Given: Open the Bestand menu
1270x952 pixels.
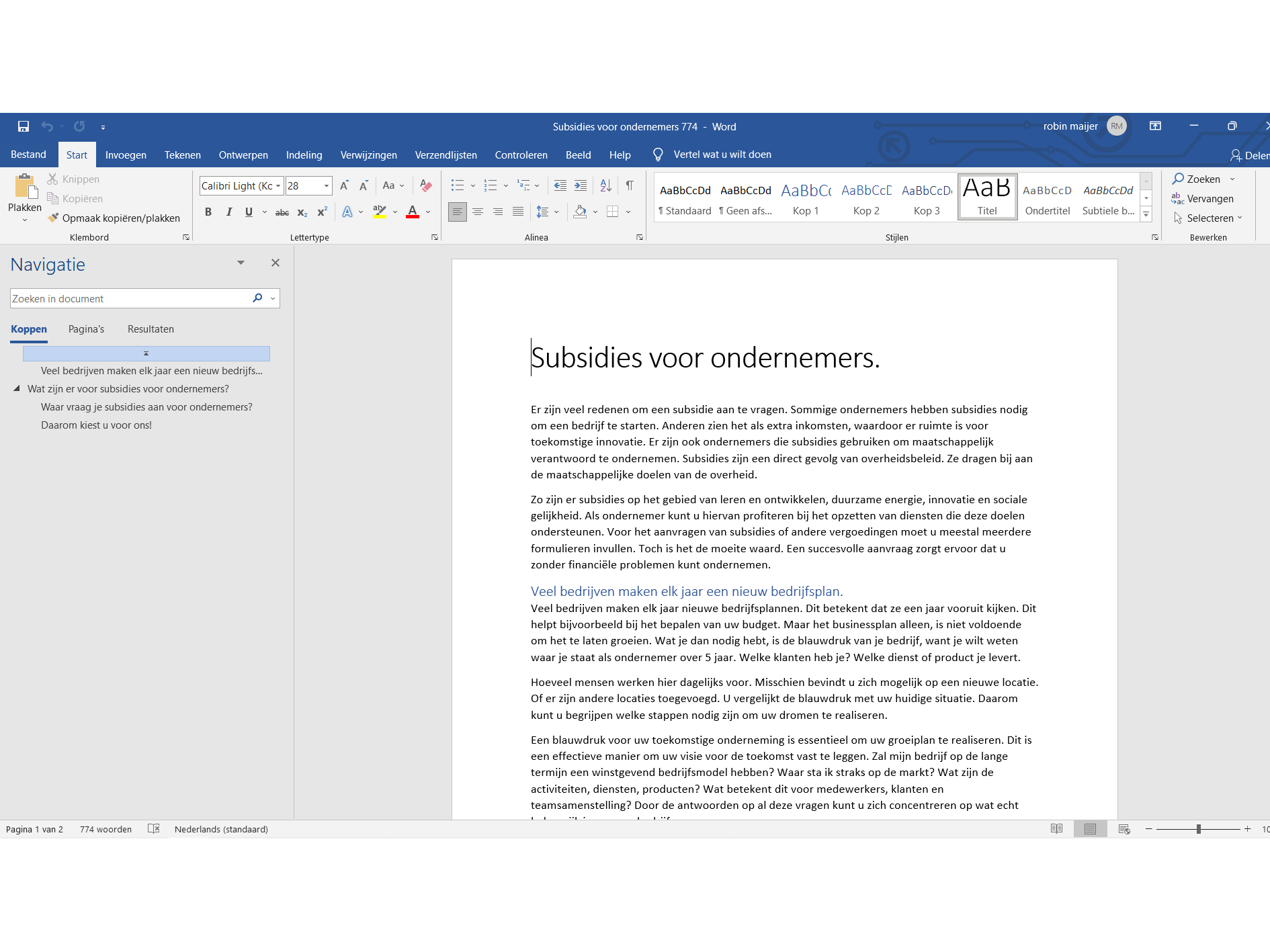Looking at the screenshot, I should pos(28,155).
